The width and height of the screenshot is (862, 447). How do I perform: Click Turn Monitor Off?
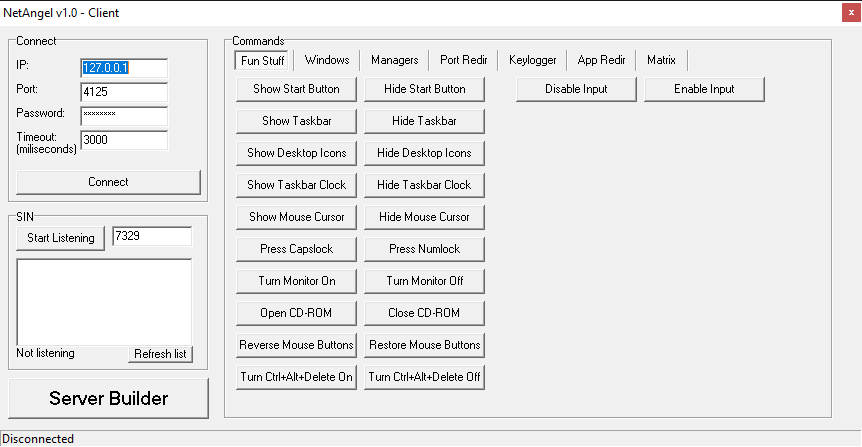click(424, 281)
